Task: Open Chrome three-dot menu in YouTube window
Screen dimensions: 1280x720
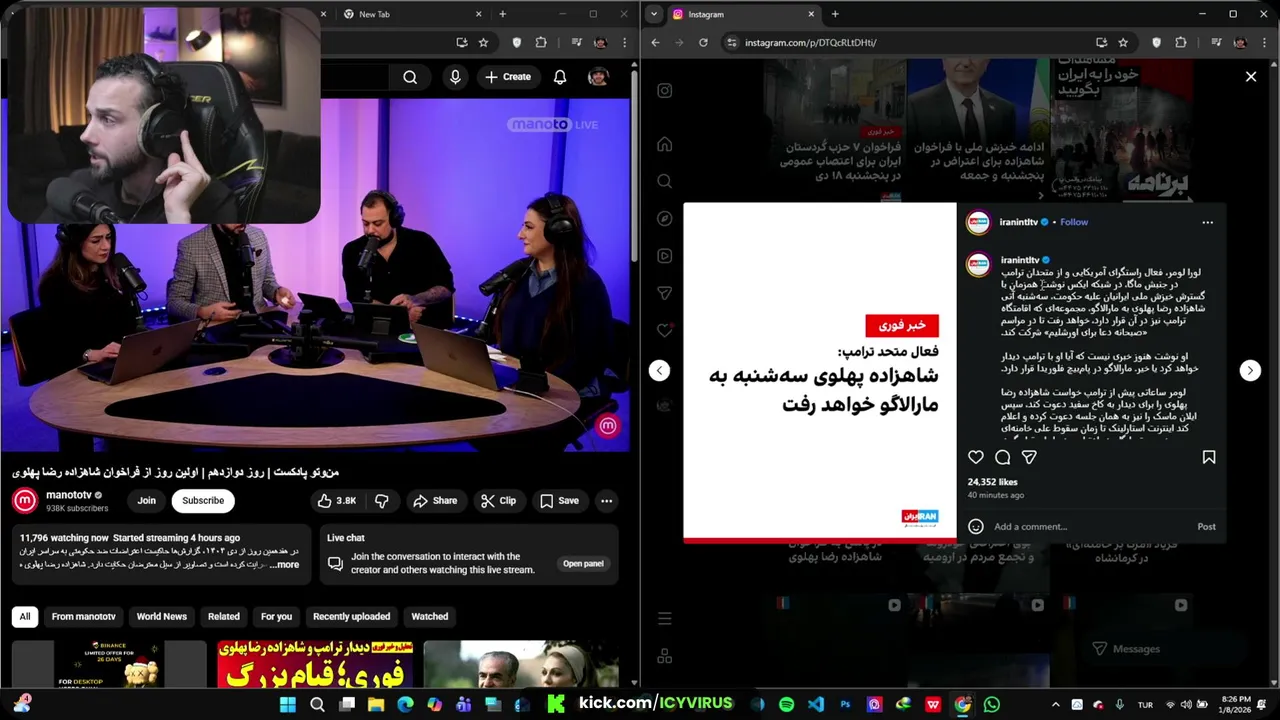Action: tap(623, 43)
